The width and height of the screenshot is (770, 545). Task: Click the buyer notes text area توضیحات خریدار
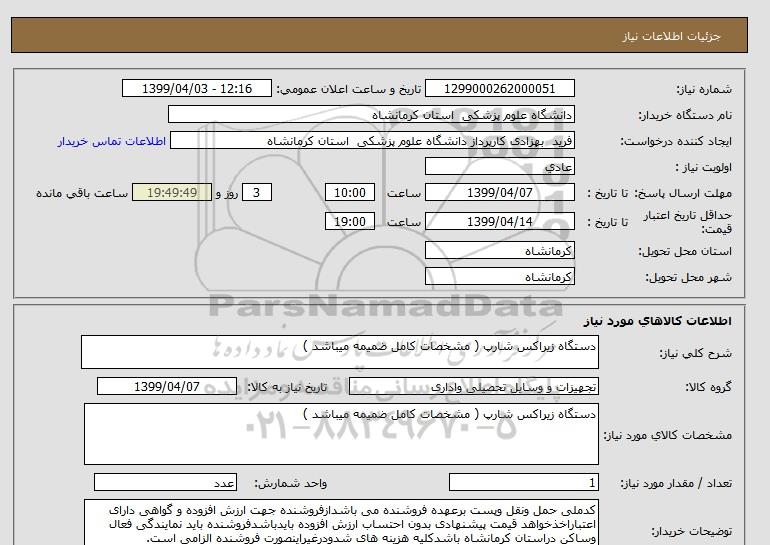click(x=341, y=522)
